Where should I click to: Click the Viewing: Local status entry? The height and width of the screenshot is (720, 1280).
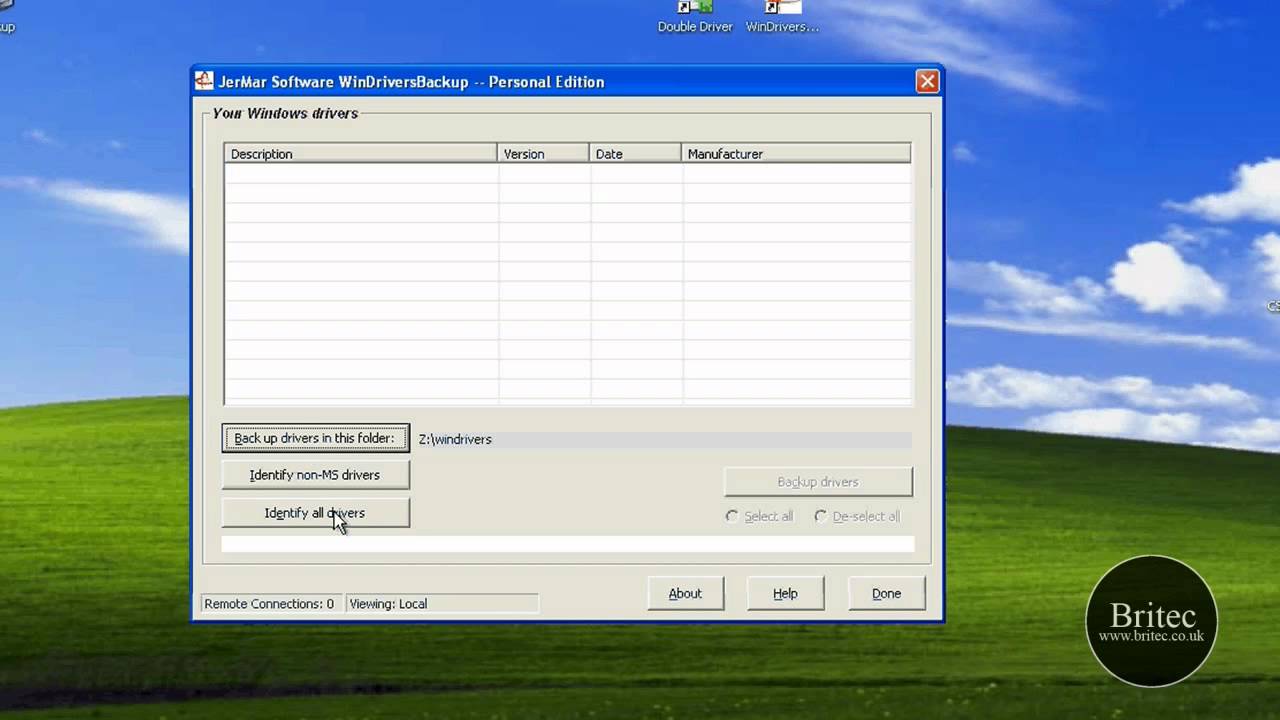pos(442,604)
